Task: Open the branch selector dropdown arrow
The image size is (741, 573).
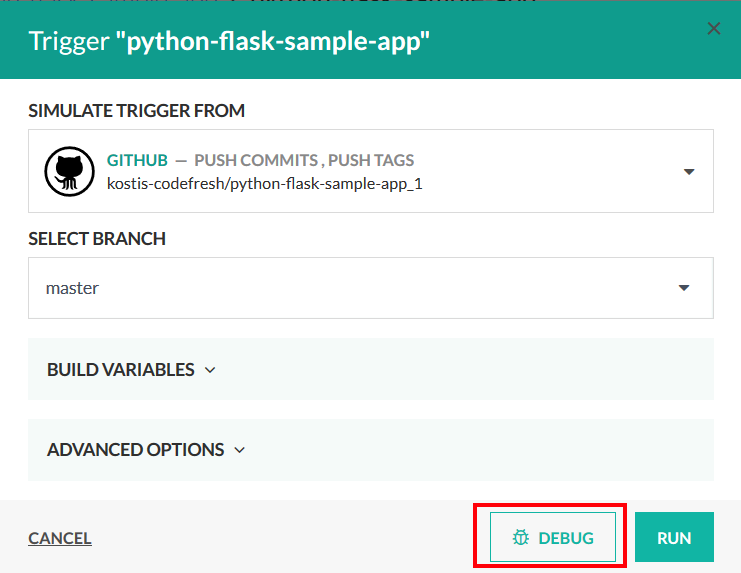Action: [x=684, y=288]
